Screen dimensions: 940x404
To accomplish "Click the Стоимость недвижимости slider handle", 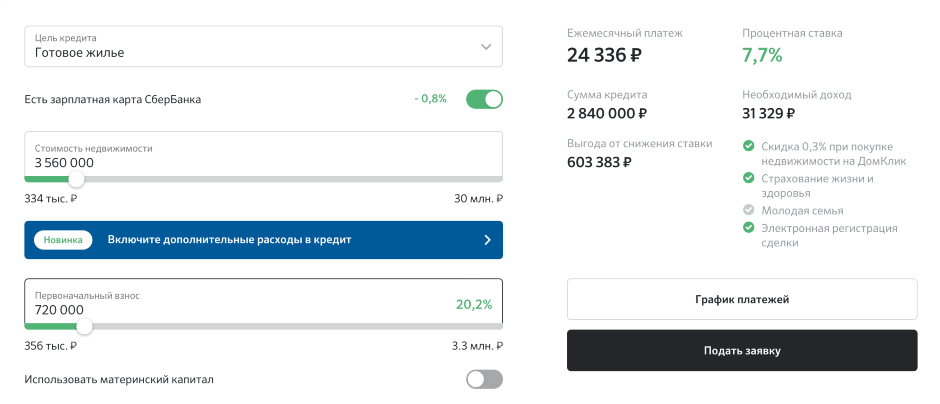I will (76, 179).
